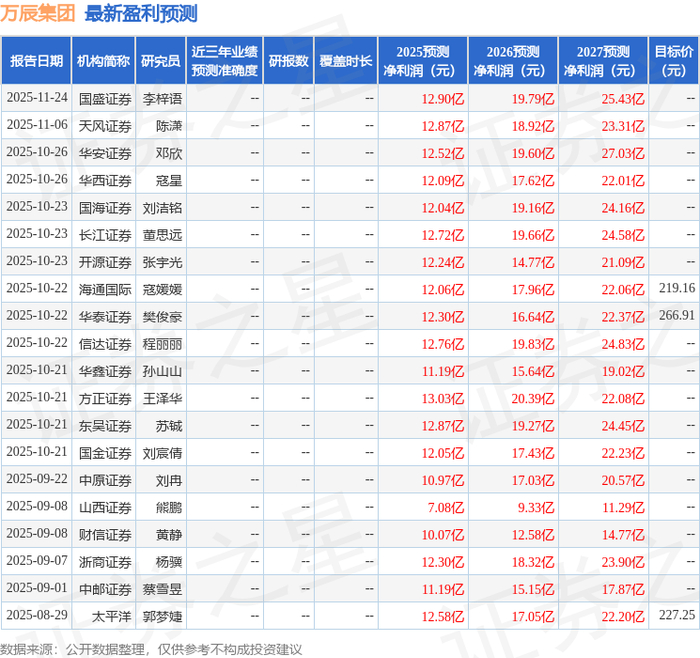
Task: Click the 信达证券 institution cell
Action: coord(105,344)
